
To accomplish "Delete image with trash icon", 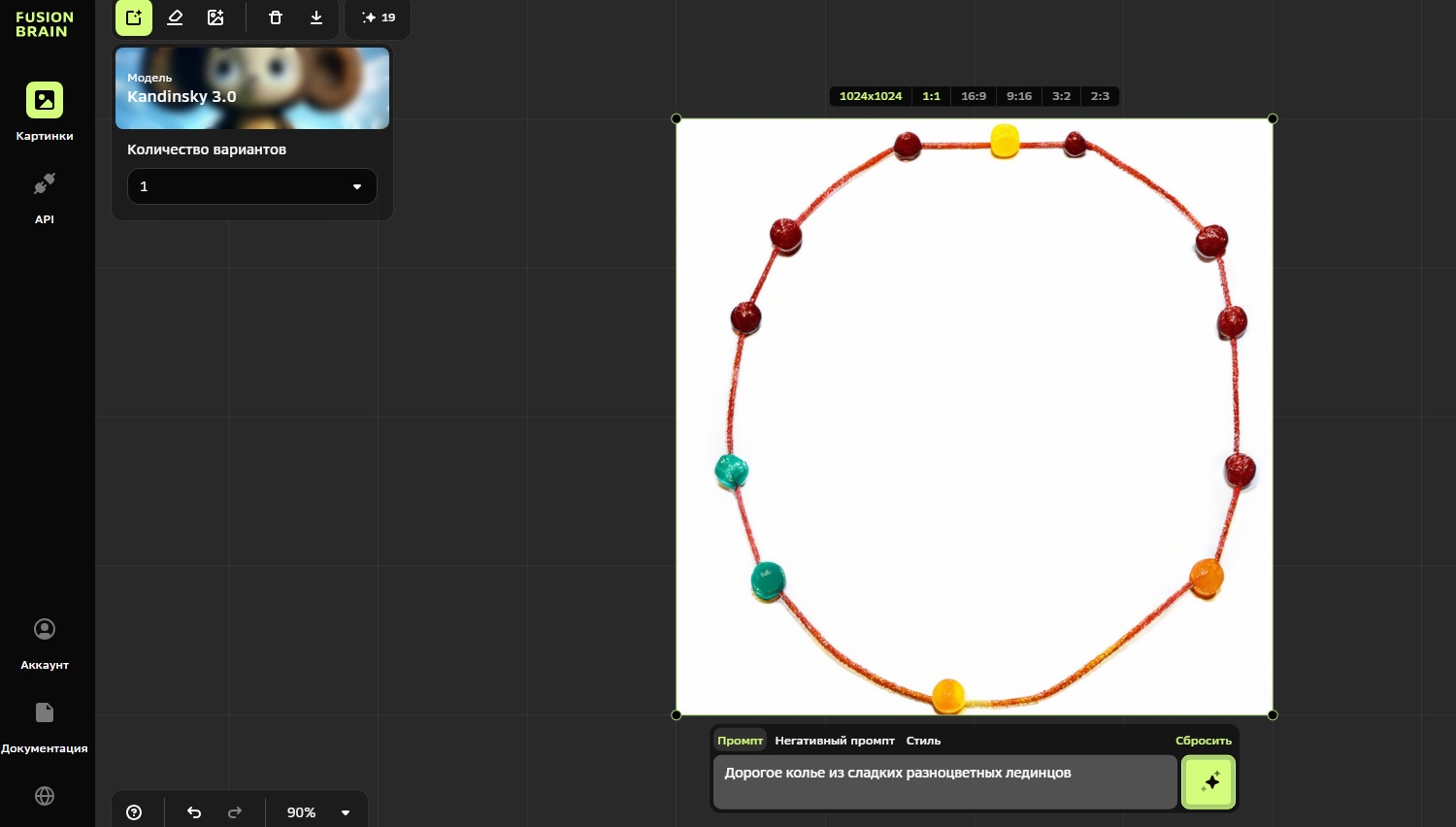I will point(276,17).
